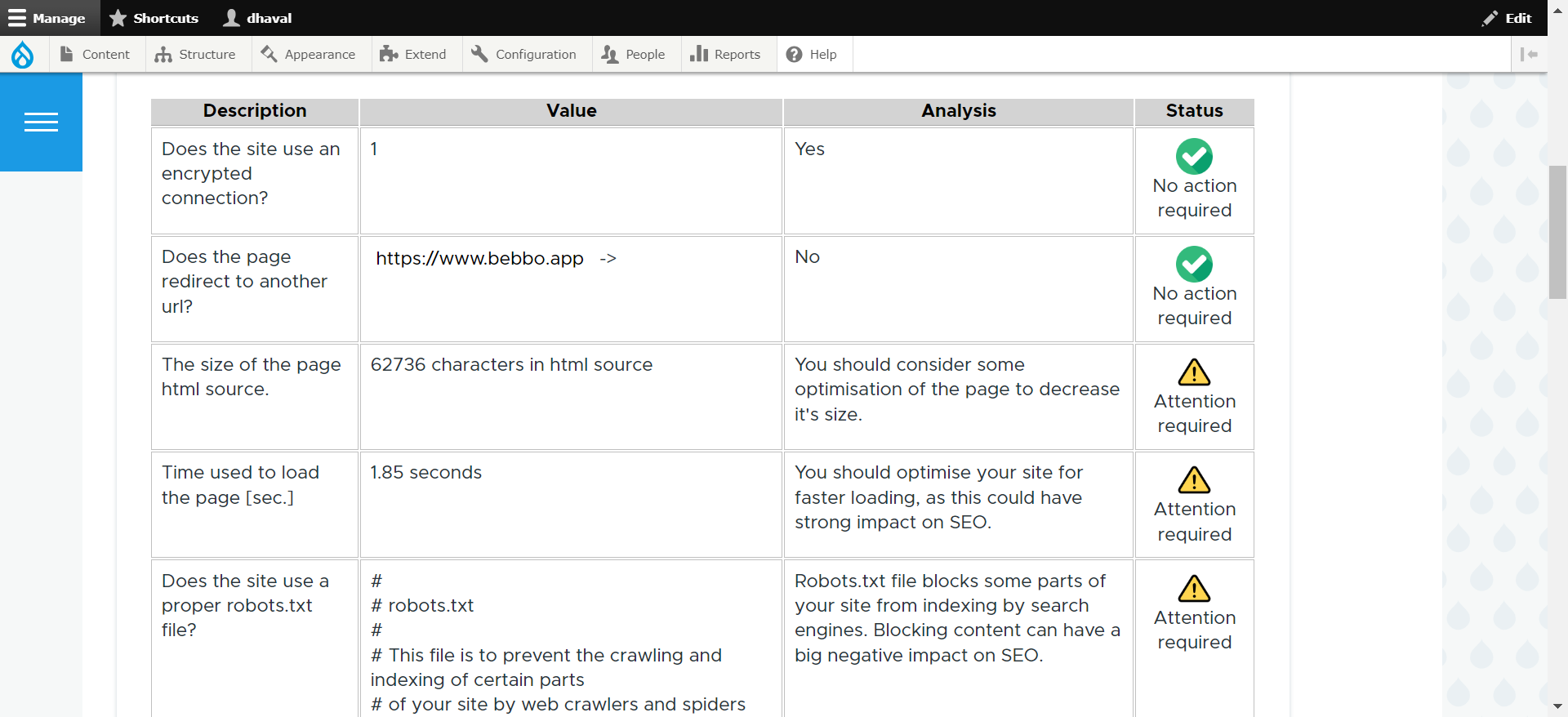Click the warning icon in robots.txt row
Screen dimensions: 1568x717
pos(1194,589)
